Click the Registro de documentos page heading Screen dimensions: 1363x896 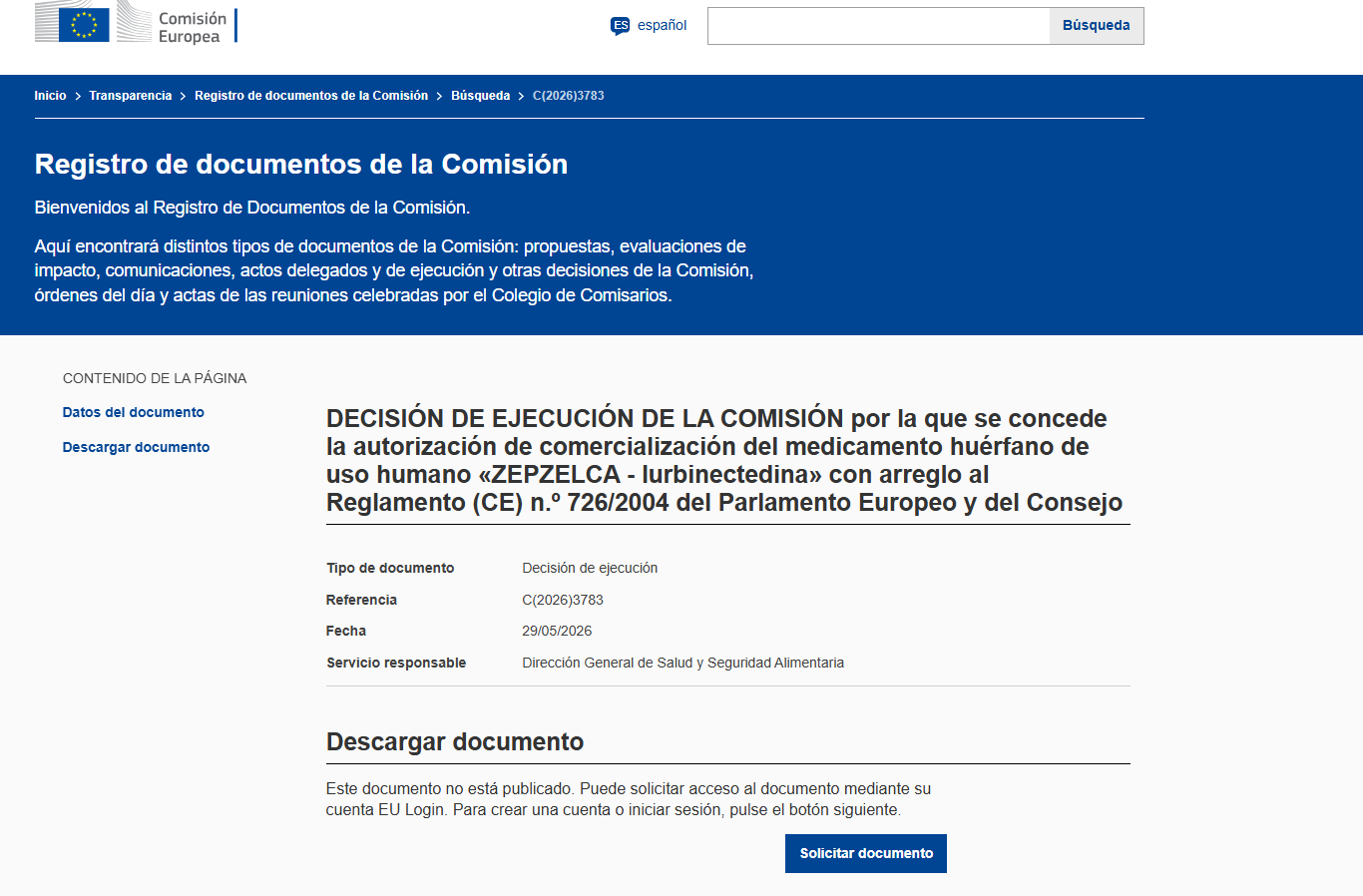[301, 164]
